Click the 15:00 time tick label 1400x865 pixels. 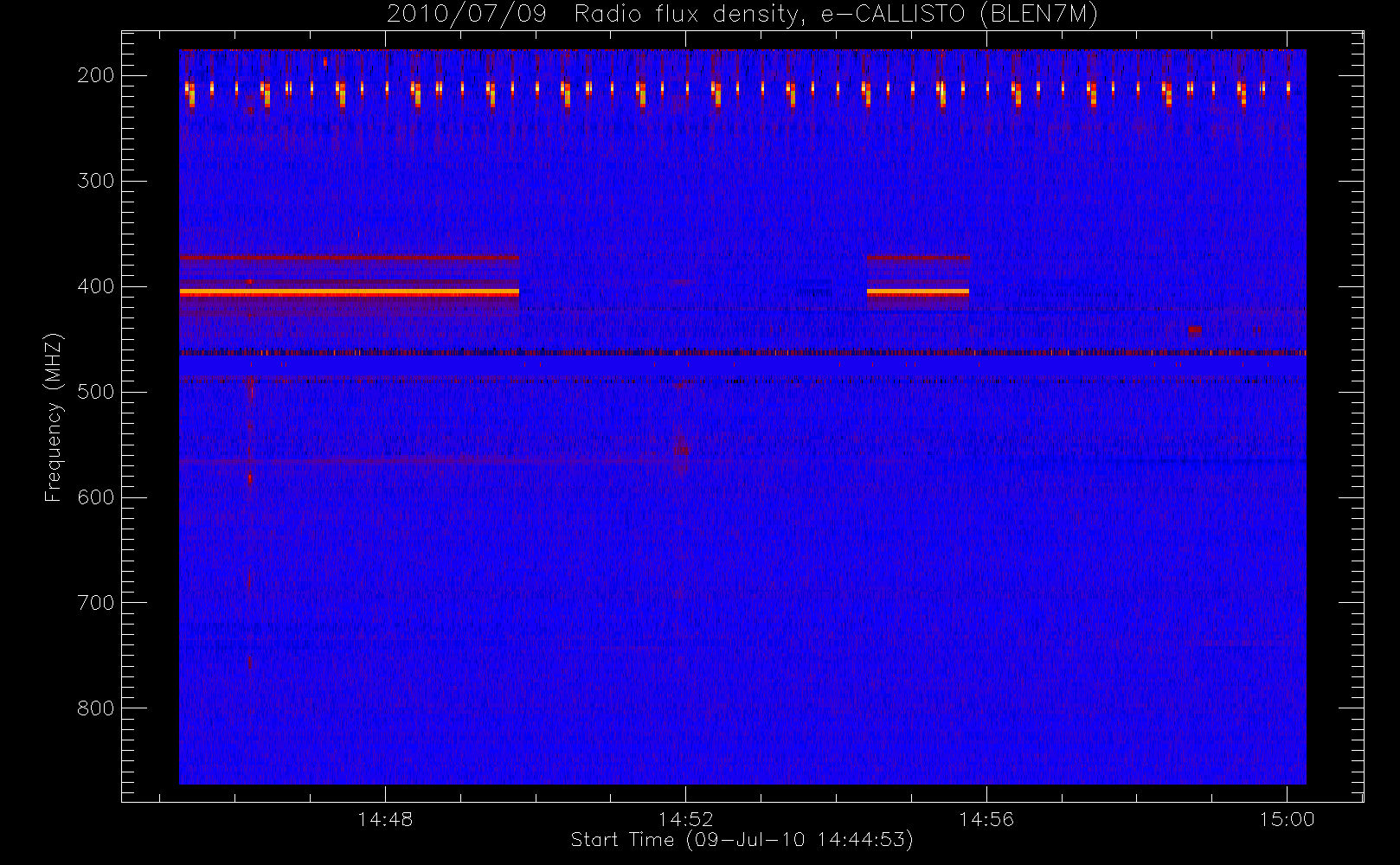(x=1287, y=819)
